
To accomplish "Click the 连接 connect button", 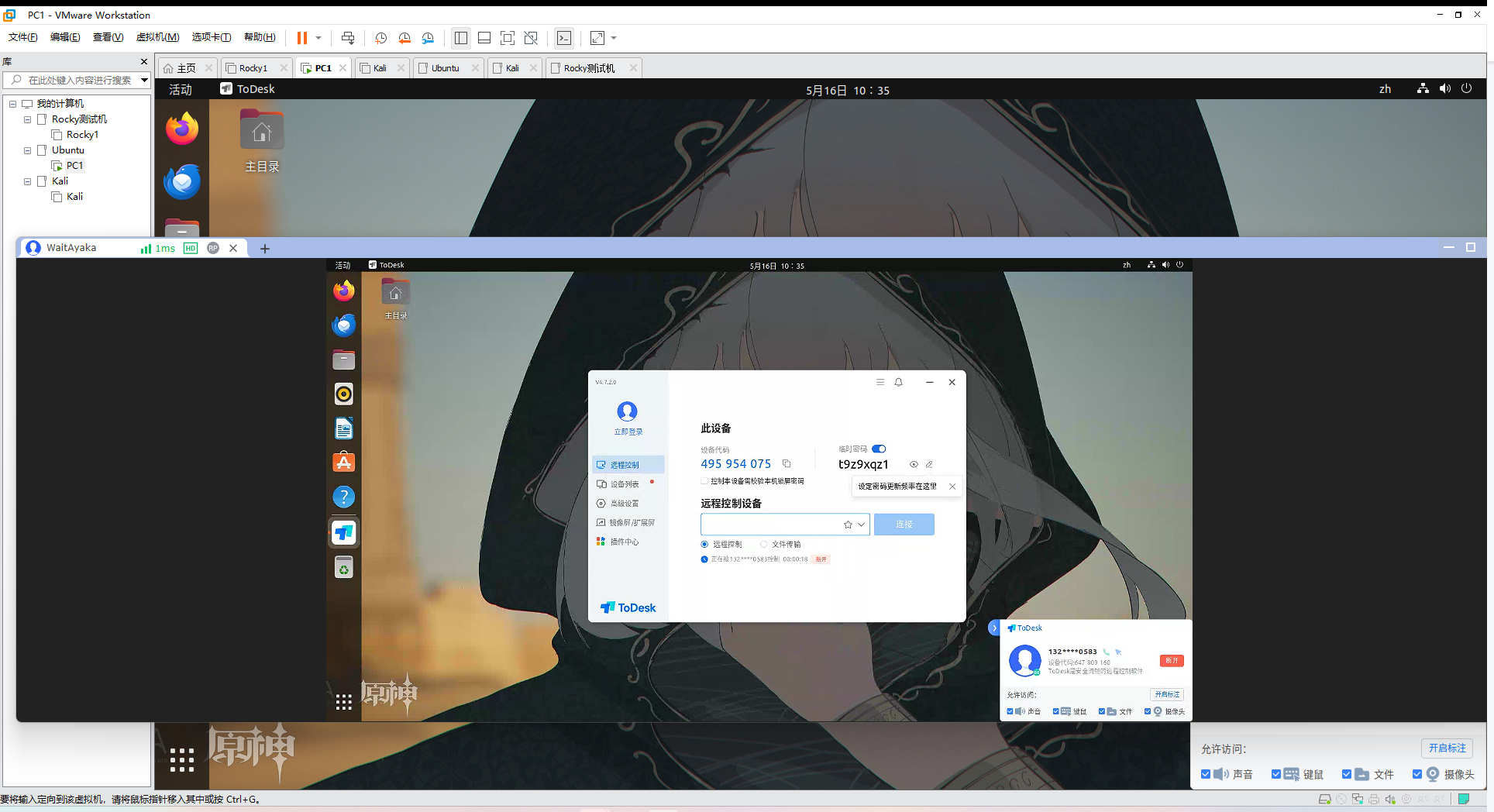I will 904,525.
